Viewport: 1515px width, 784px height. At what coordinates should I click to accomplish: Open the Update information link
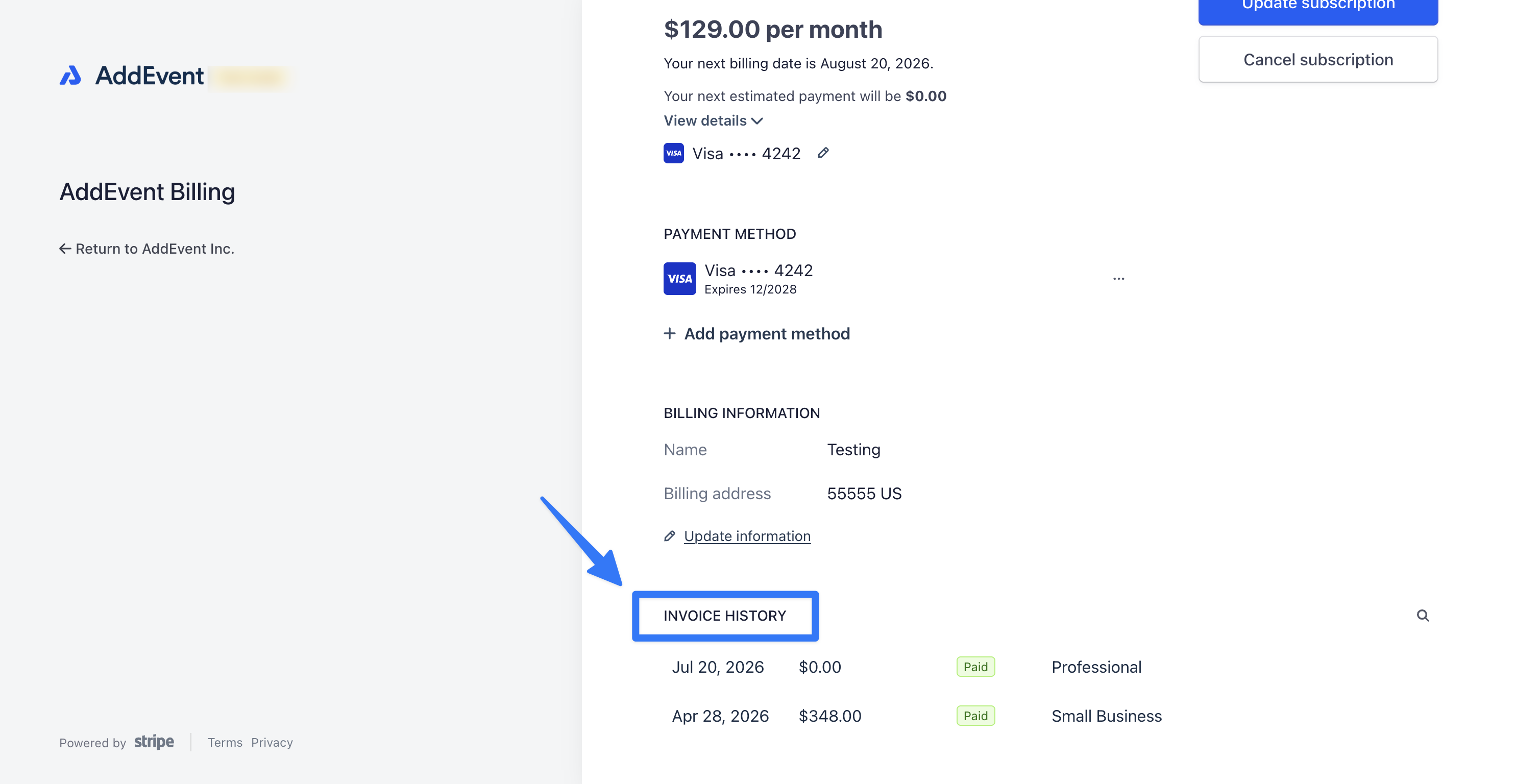pos(747,536)
